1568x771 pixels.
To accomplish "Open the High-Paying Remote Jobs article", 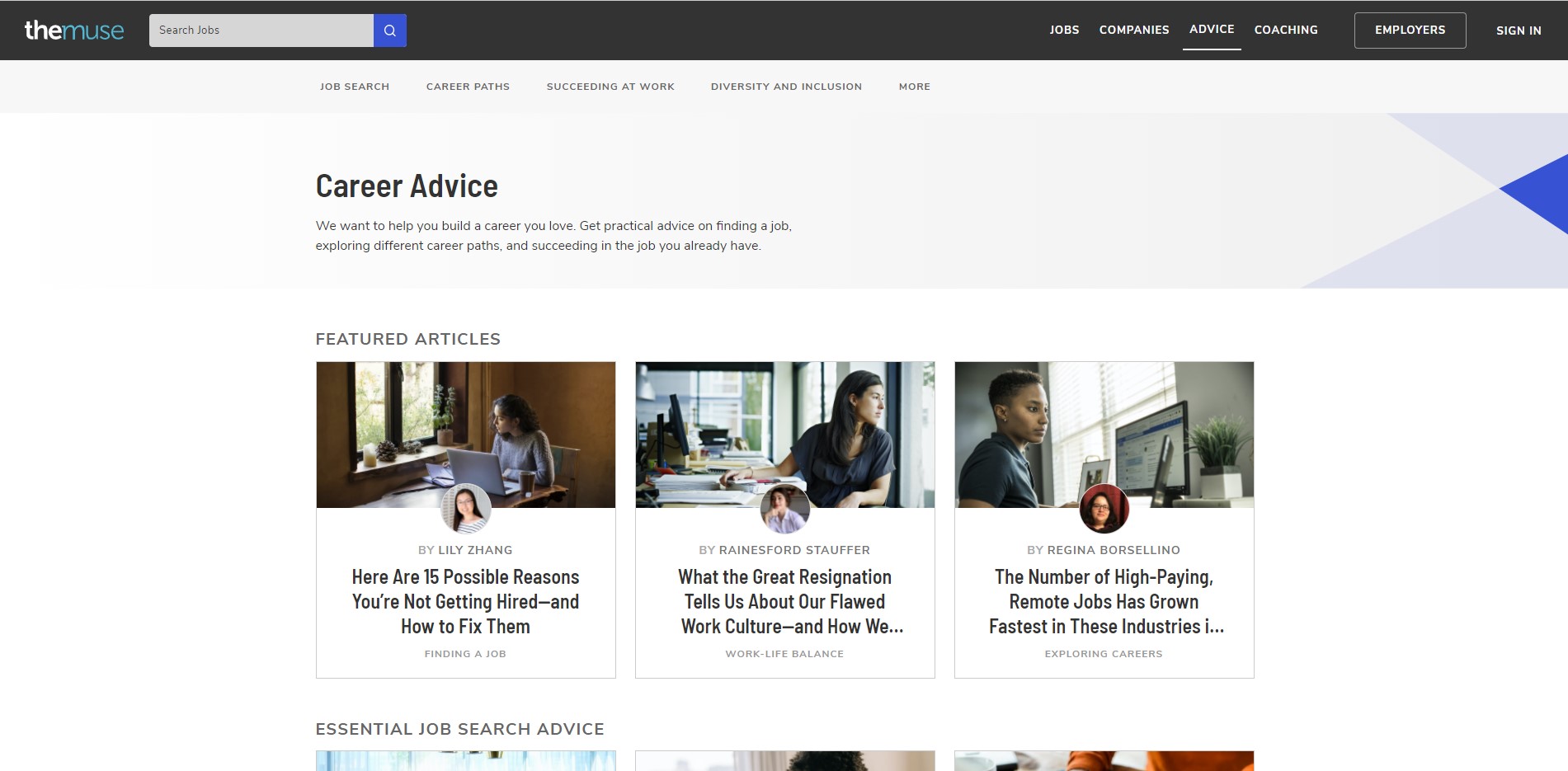I will [x=1104, y=601].
